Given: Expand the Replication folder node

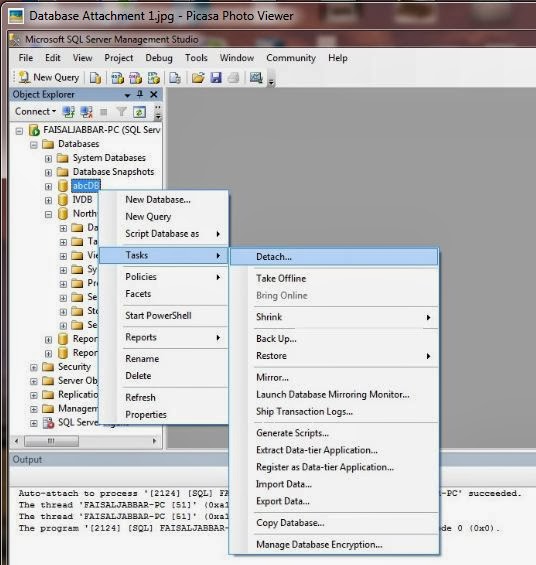Looking at the screenshot, I should point(34,395).
